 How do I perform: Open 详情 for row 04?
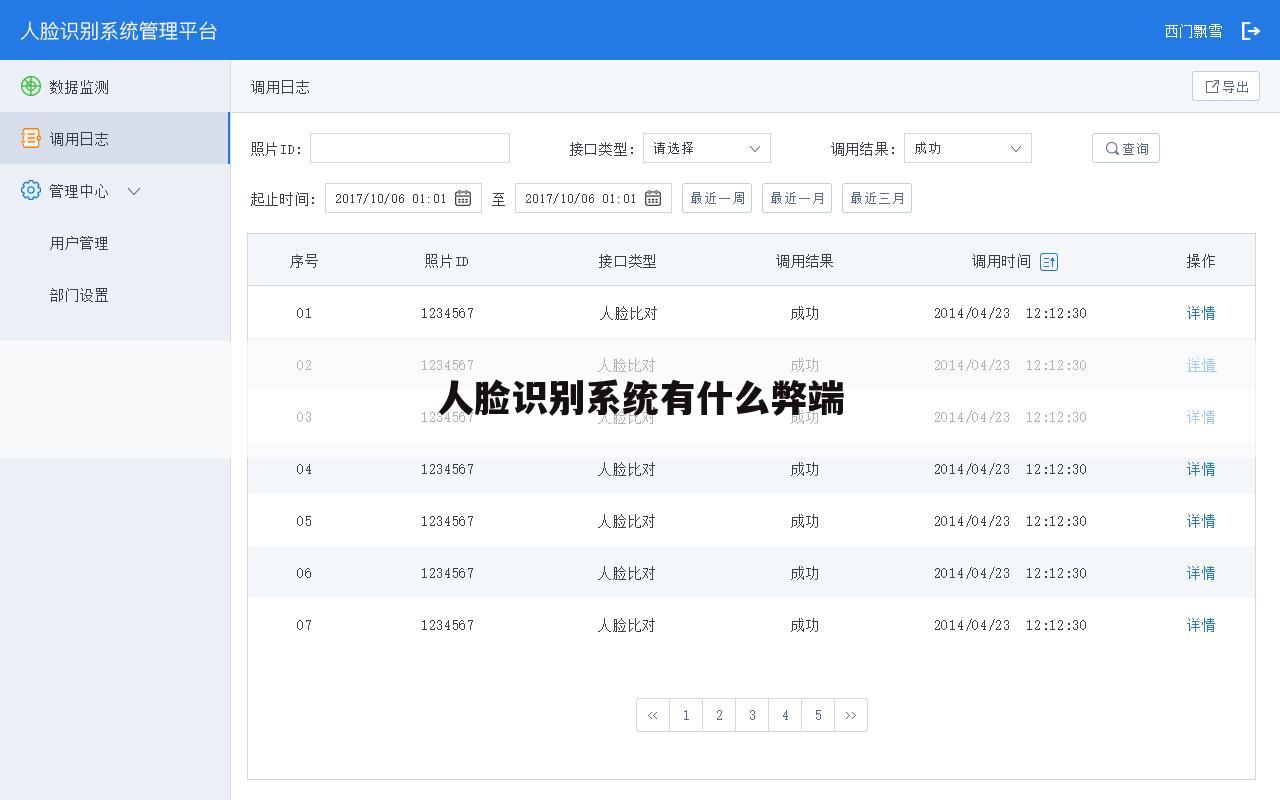point(1201,469)
